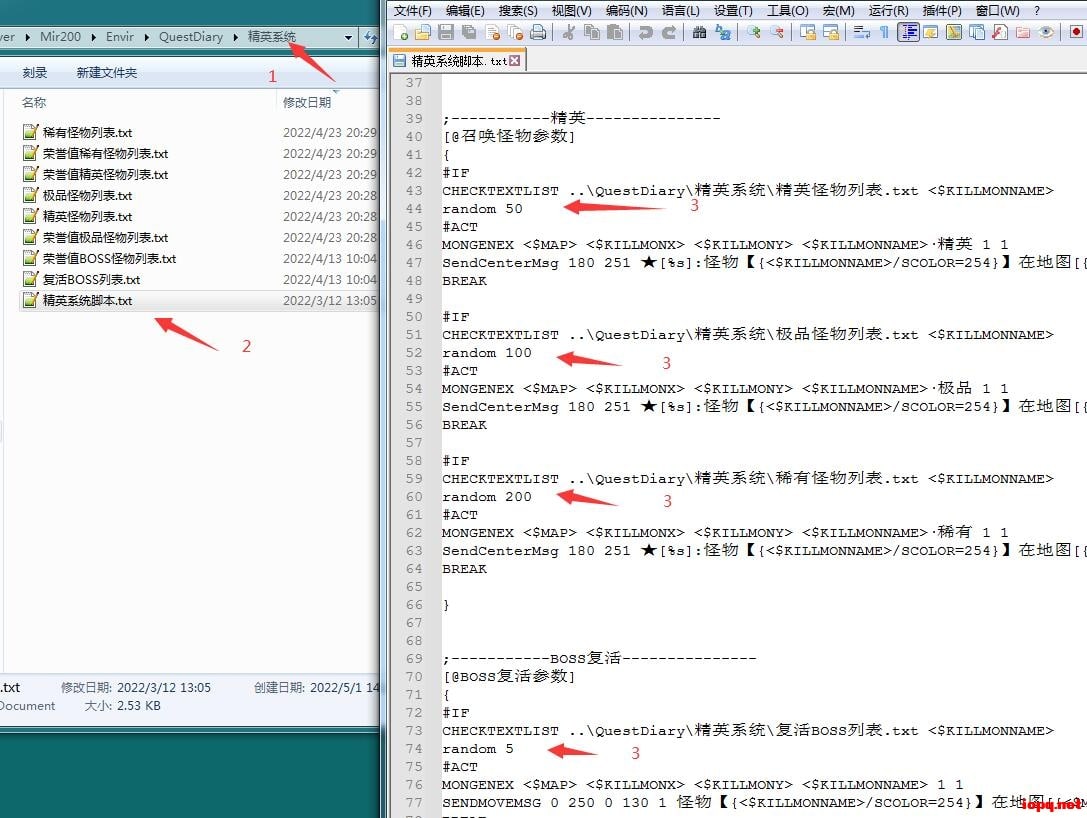Click the 新建文件夹 button
The height and width of the screenshot is (818, 1087).
click(x=107, y=73)
